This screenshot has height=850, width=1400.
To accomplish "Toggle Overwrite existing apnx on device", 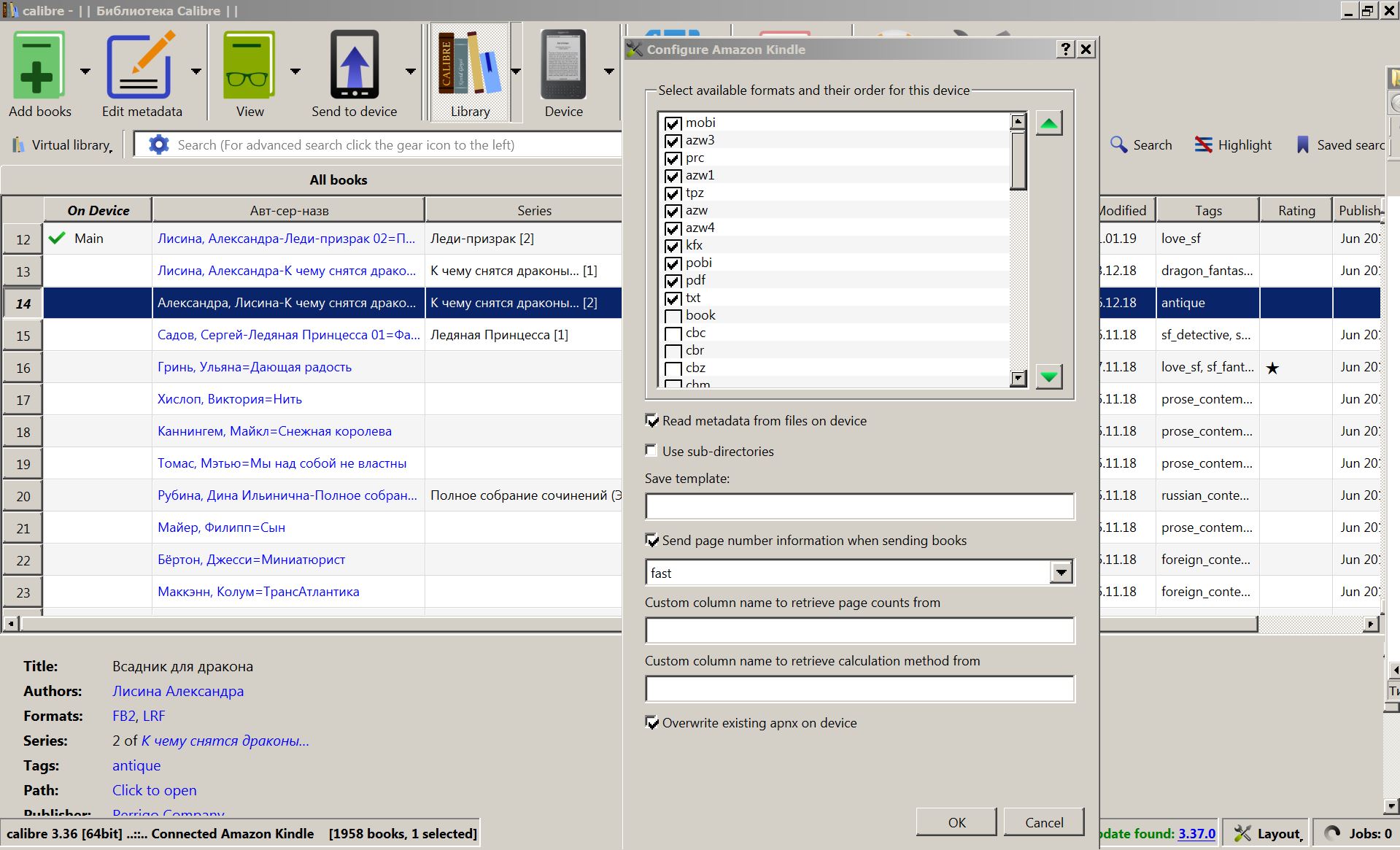I will 651,723.
